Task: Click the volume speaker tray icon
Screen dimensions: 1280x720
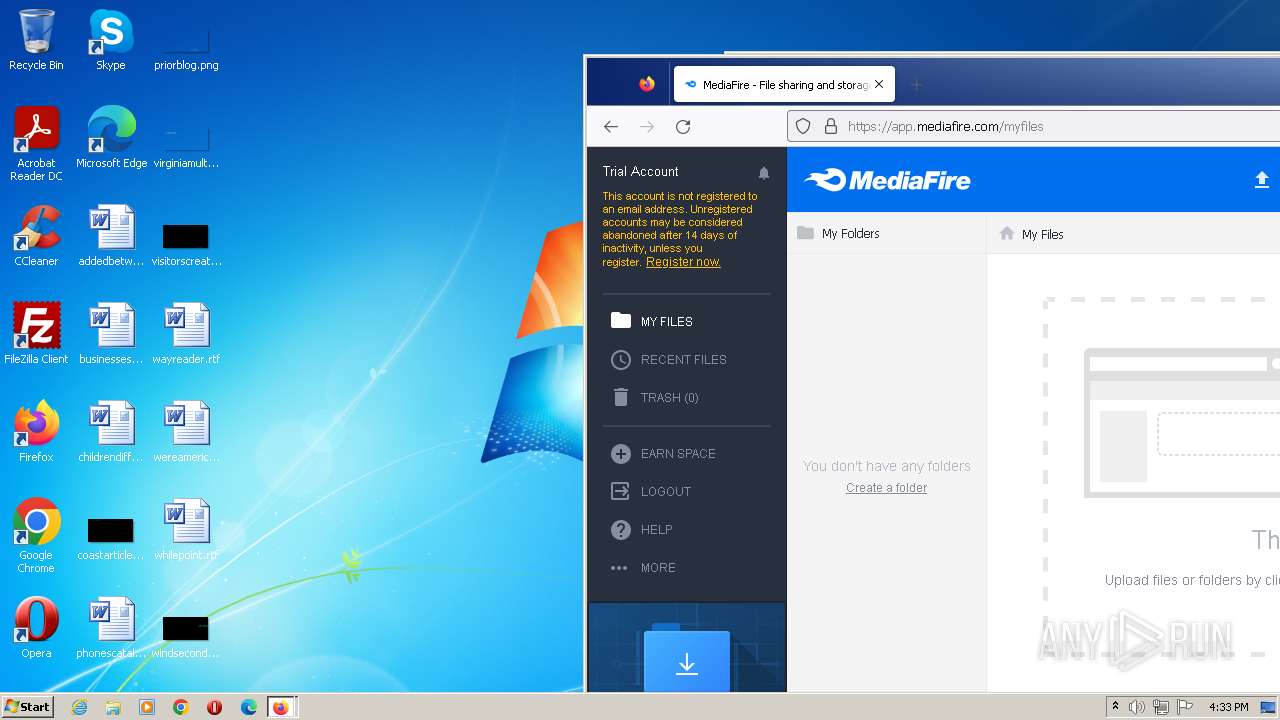Action: point(1137,707)
